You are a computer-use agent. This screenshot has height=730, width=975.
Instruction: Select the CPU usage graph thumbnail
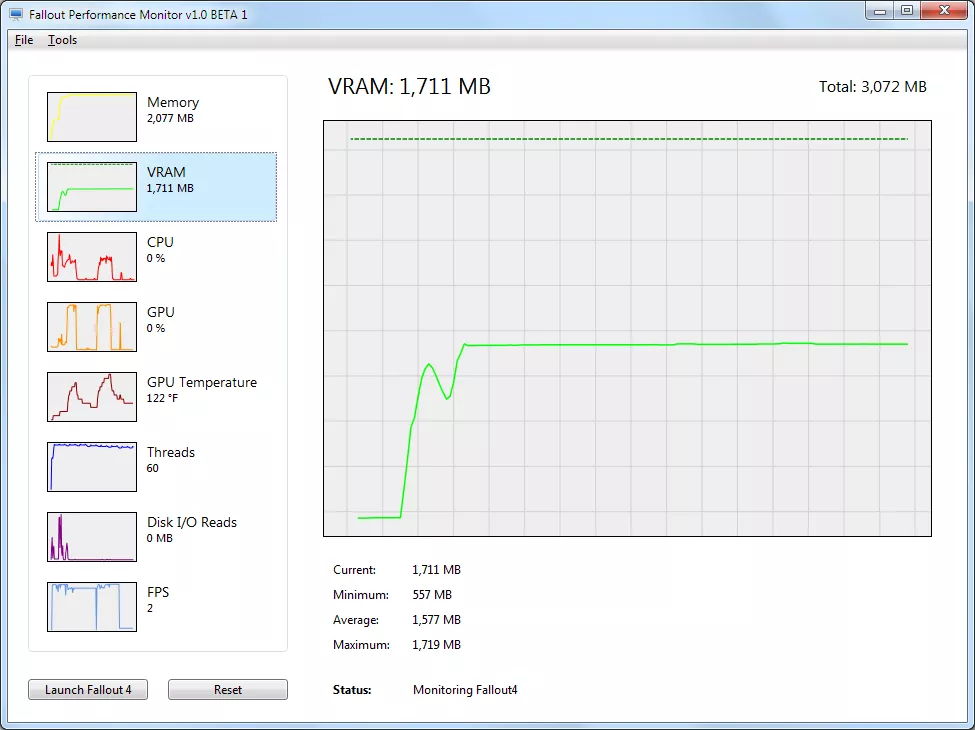click(x=92, y=257)
